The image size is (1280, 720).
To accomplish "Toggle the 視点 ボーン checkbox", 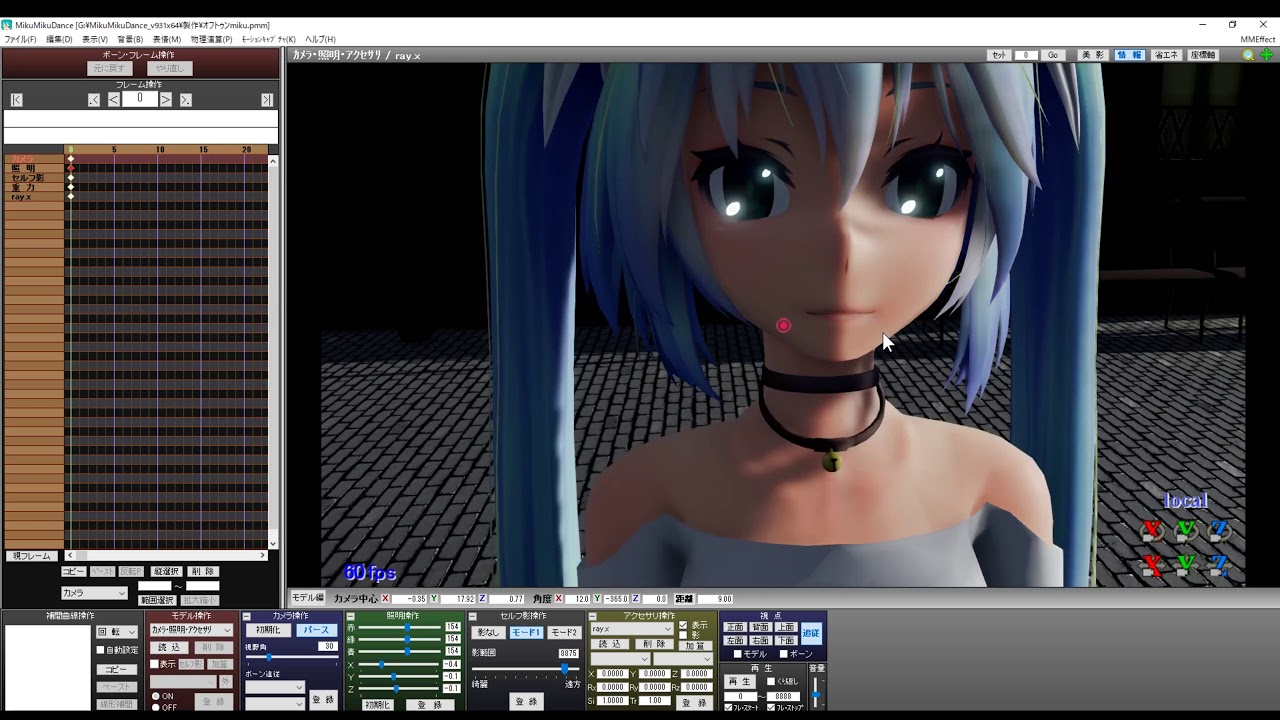I will tap(783, 654).
